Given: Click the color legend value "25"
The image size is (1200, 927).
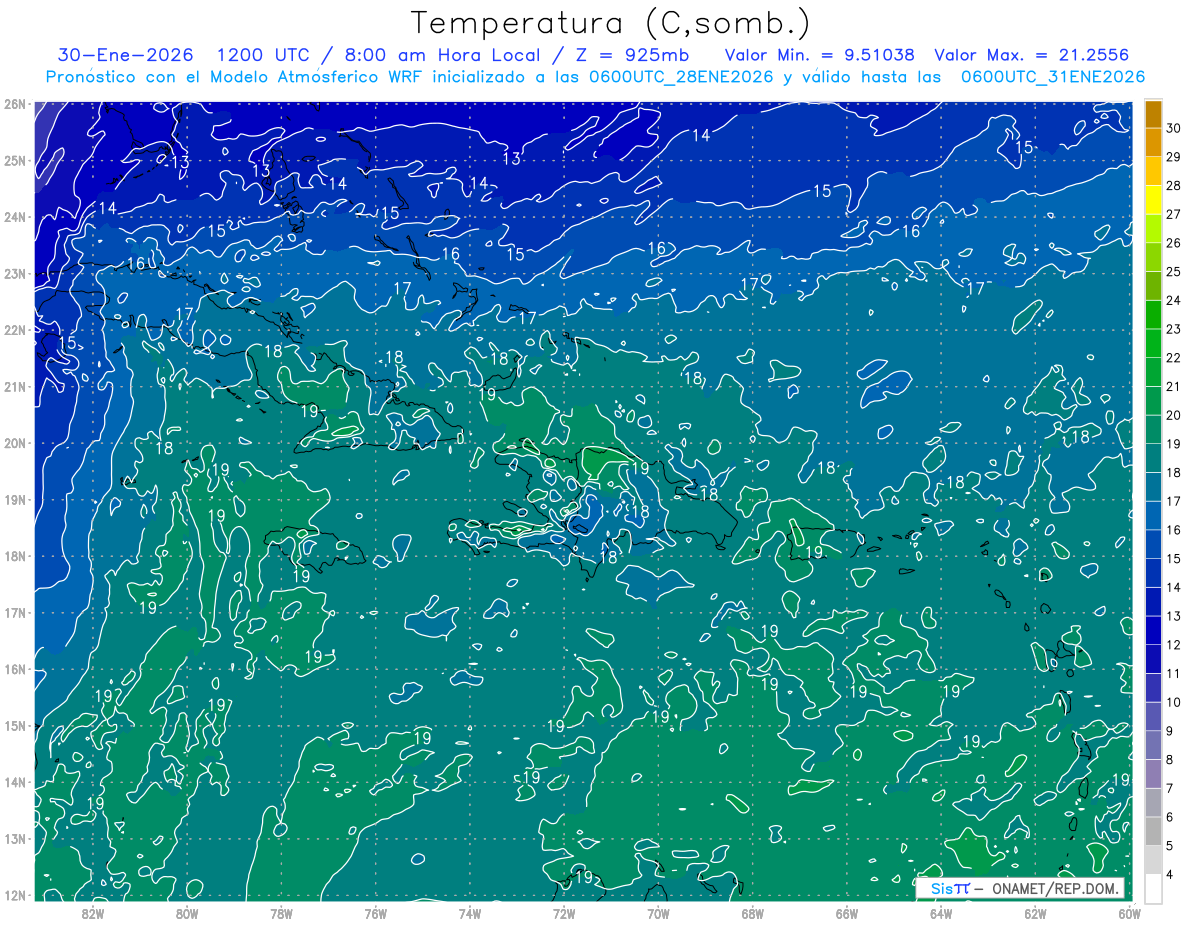Looking at the screenshot, I should [x=1173, y=271].
